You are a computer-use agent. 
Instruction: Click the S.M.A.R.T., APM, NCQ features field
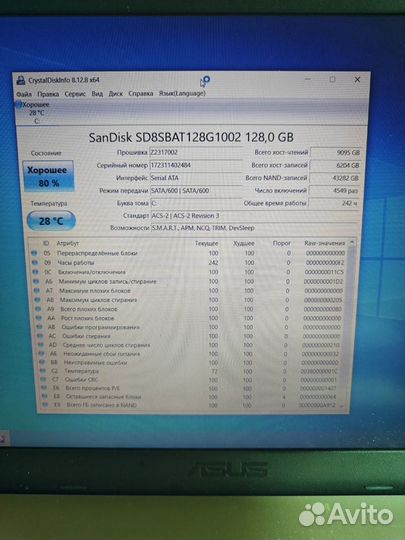pos(255,228)
